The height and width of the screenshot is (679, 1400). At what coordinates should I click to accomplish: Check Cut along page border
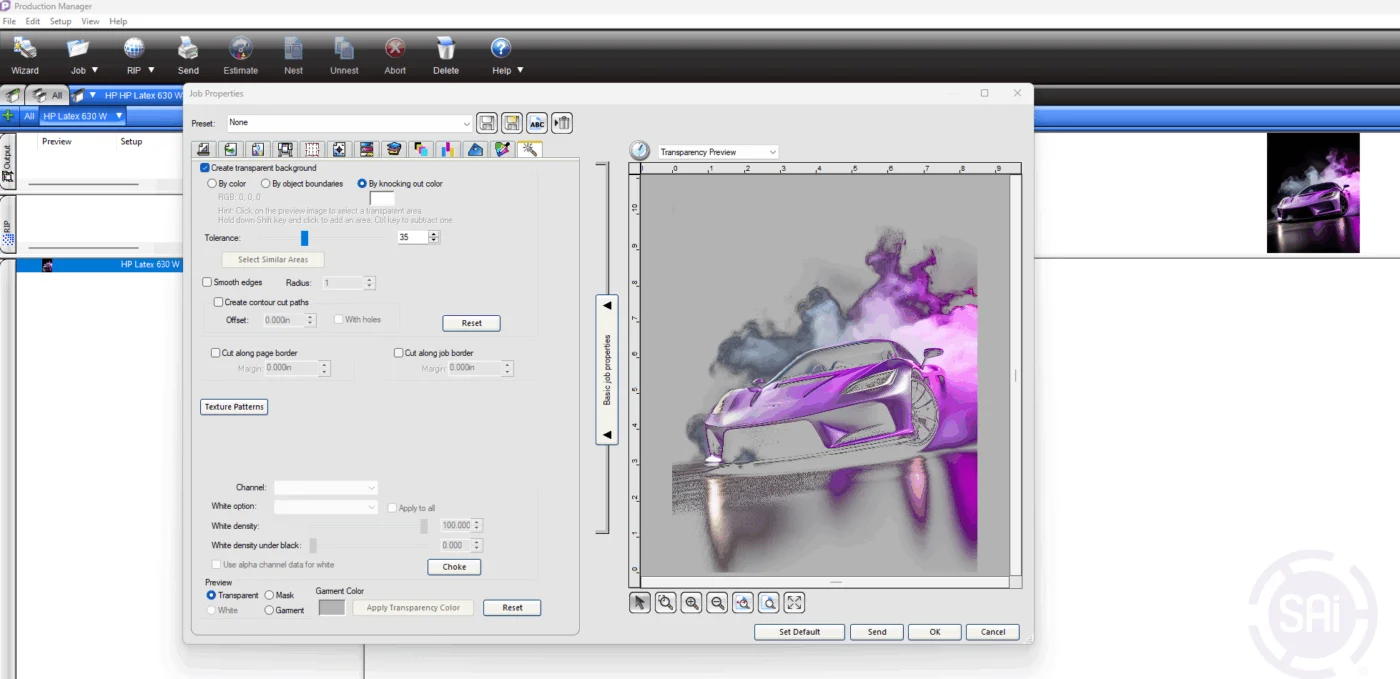(215, 353)
